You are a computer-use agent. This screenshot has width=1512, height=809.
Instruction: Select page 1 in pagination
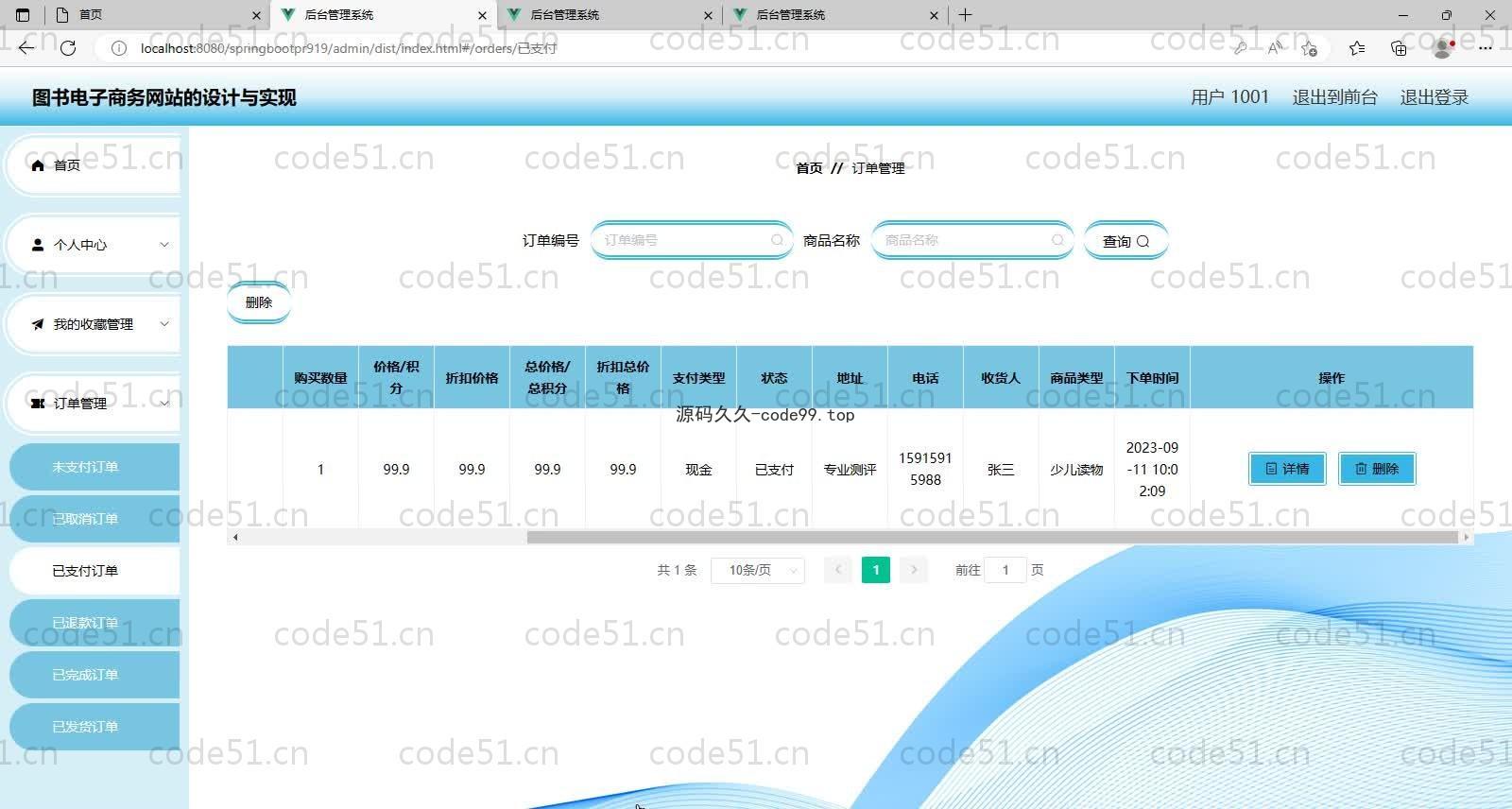click(x=876, y=570)
